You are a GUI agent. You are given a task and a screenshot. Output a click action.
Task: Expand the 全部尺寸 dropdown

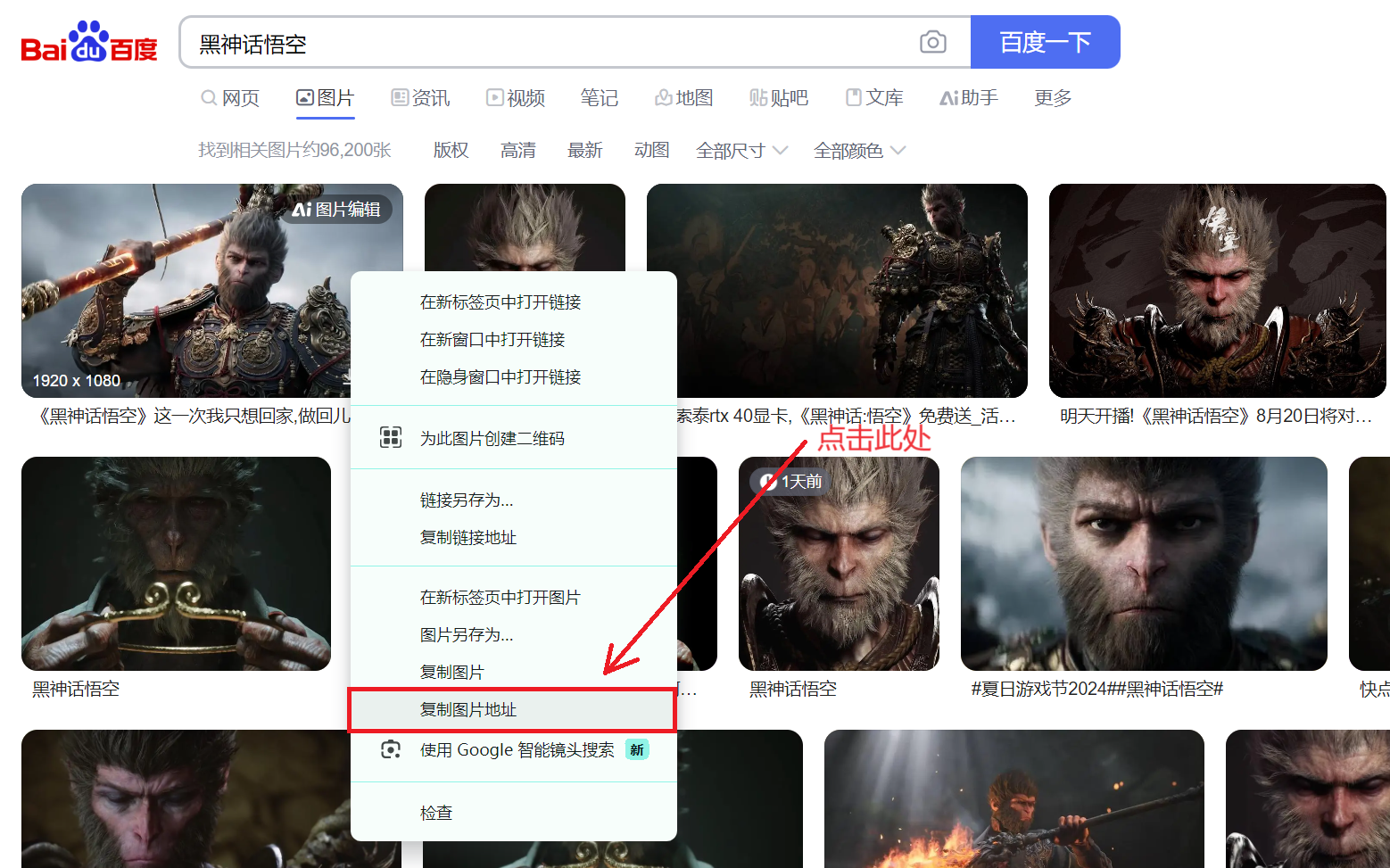tap(741, 151)
